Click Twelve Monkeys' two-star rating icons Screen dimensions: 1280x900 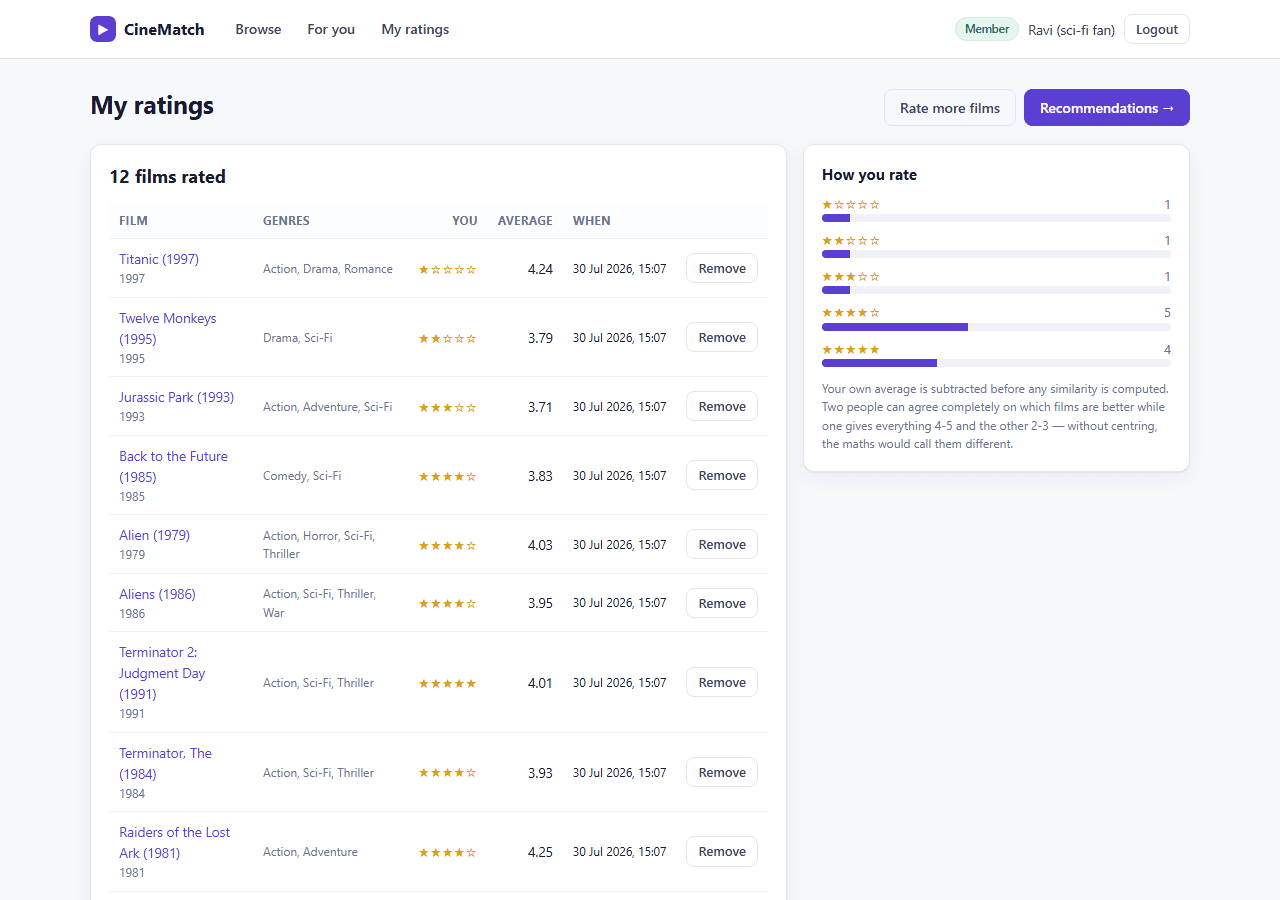447,338
